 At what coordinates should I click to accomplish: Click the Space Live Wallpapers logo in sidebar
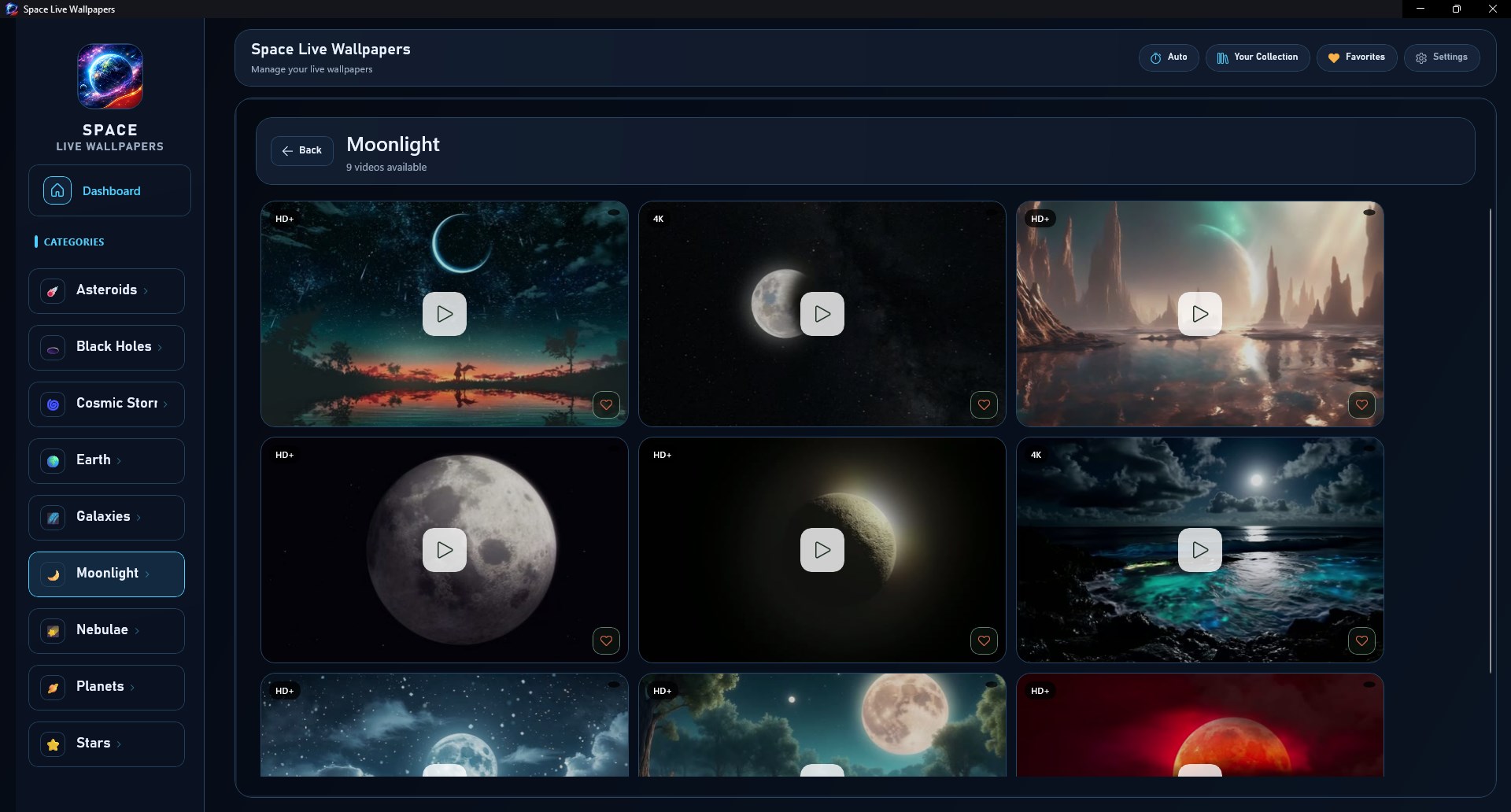click(110, 76)
